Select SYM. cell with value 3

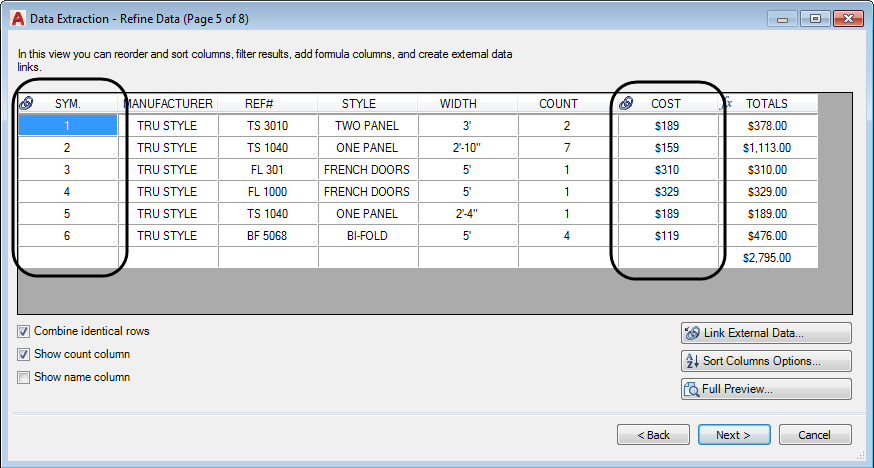coord(67,170)
